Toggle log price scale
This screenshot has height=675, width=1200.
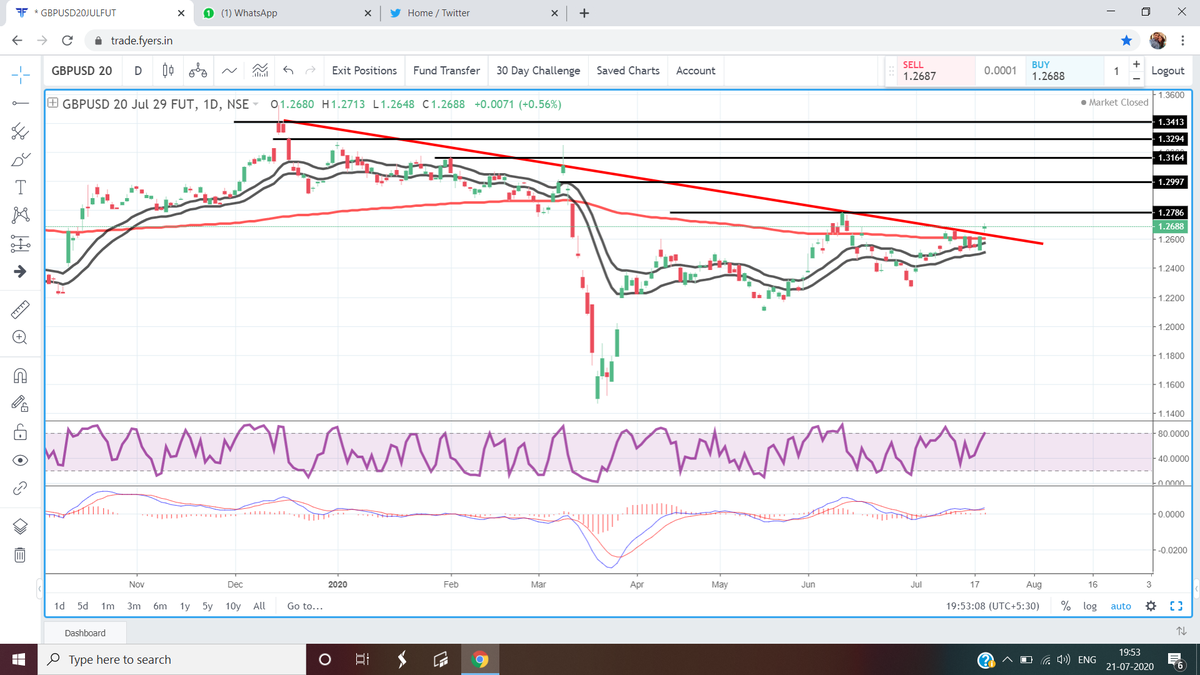click(1090, 606)
